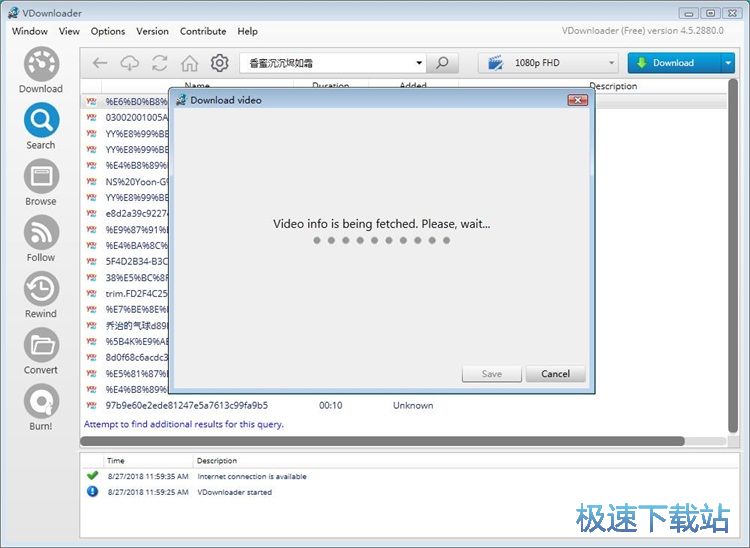Open the Contribute menu
The width and height of the screenshot is (750, 548).
tap(203, 31)
